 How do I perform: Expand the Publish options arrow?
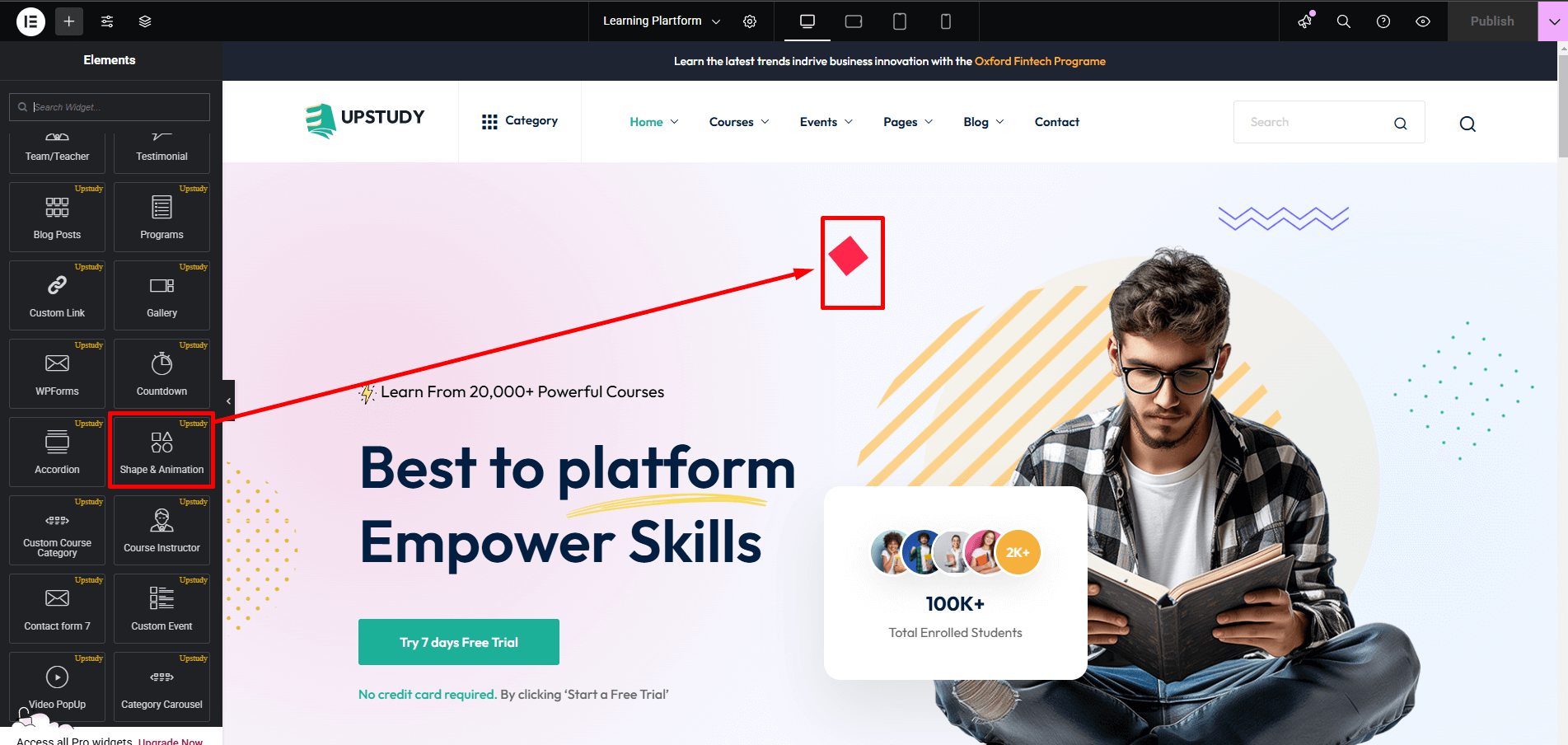(1553, 21)
